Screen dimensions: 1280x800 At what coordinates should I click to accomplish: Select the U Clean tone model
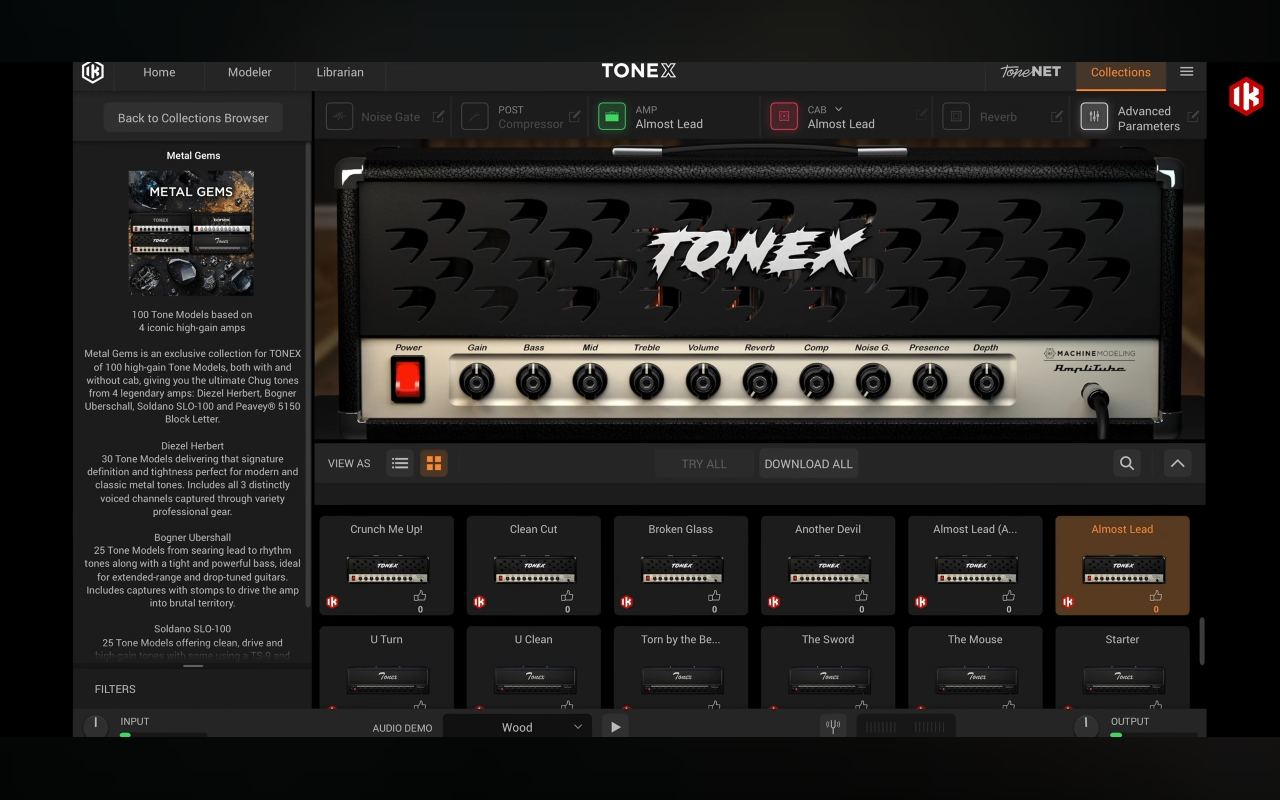point(534,668)
